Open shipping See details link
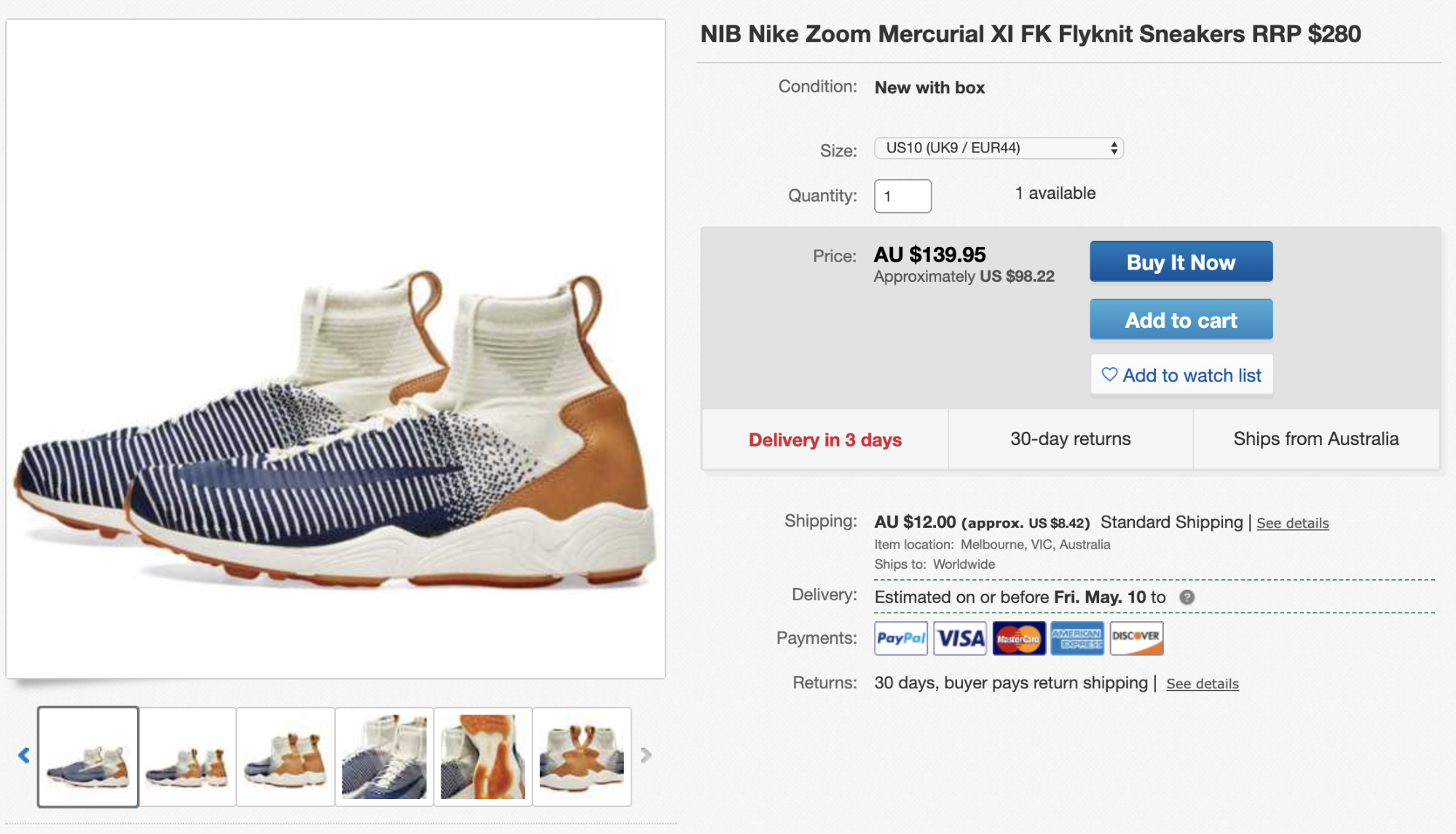 (1292, 523)
